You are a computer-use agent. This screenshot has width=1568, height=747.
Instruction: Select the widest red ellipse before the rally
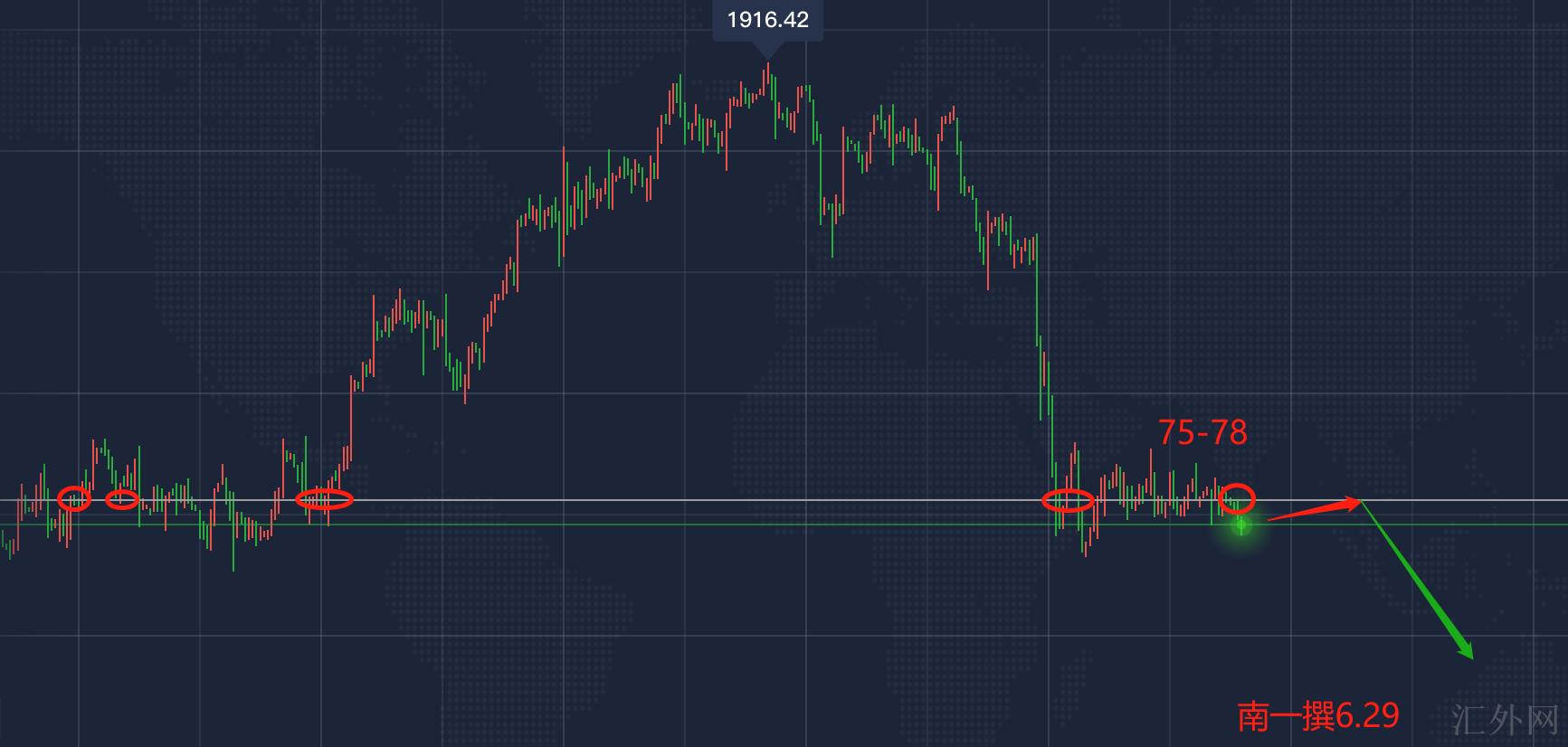point(324,498)
